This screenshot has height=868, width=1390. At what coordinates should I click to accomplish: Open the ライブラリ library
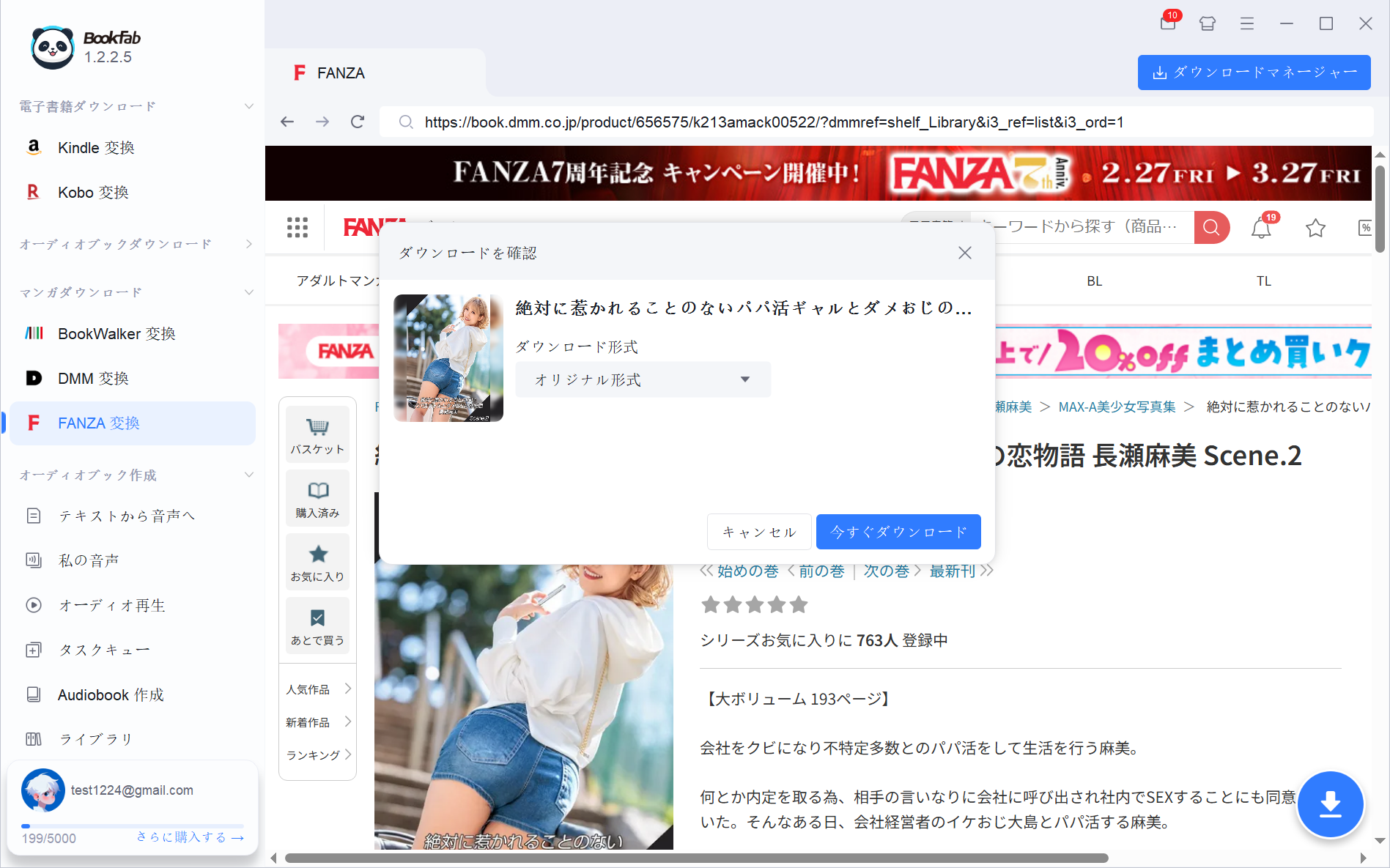(96, 738)
